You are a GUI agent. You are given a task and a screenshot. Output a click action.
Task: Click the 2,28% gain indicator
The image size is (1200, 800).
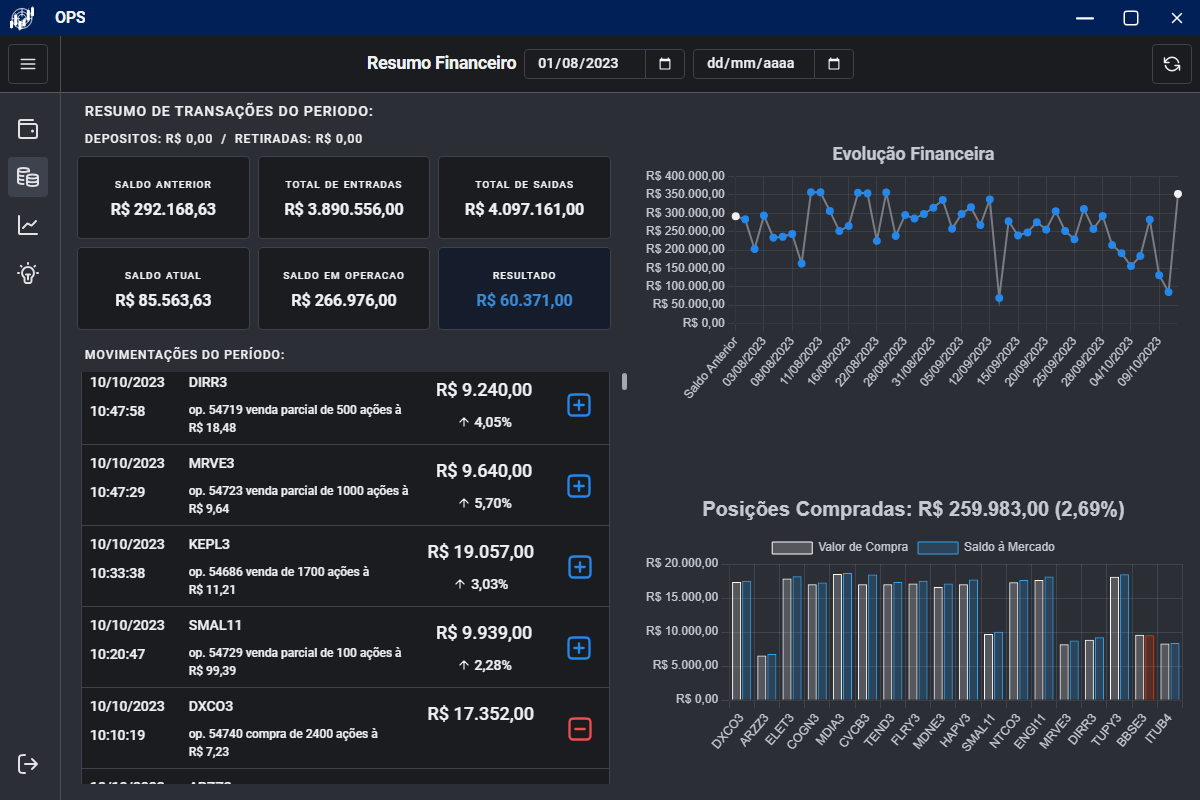coord(484,665)
